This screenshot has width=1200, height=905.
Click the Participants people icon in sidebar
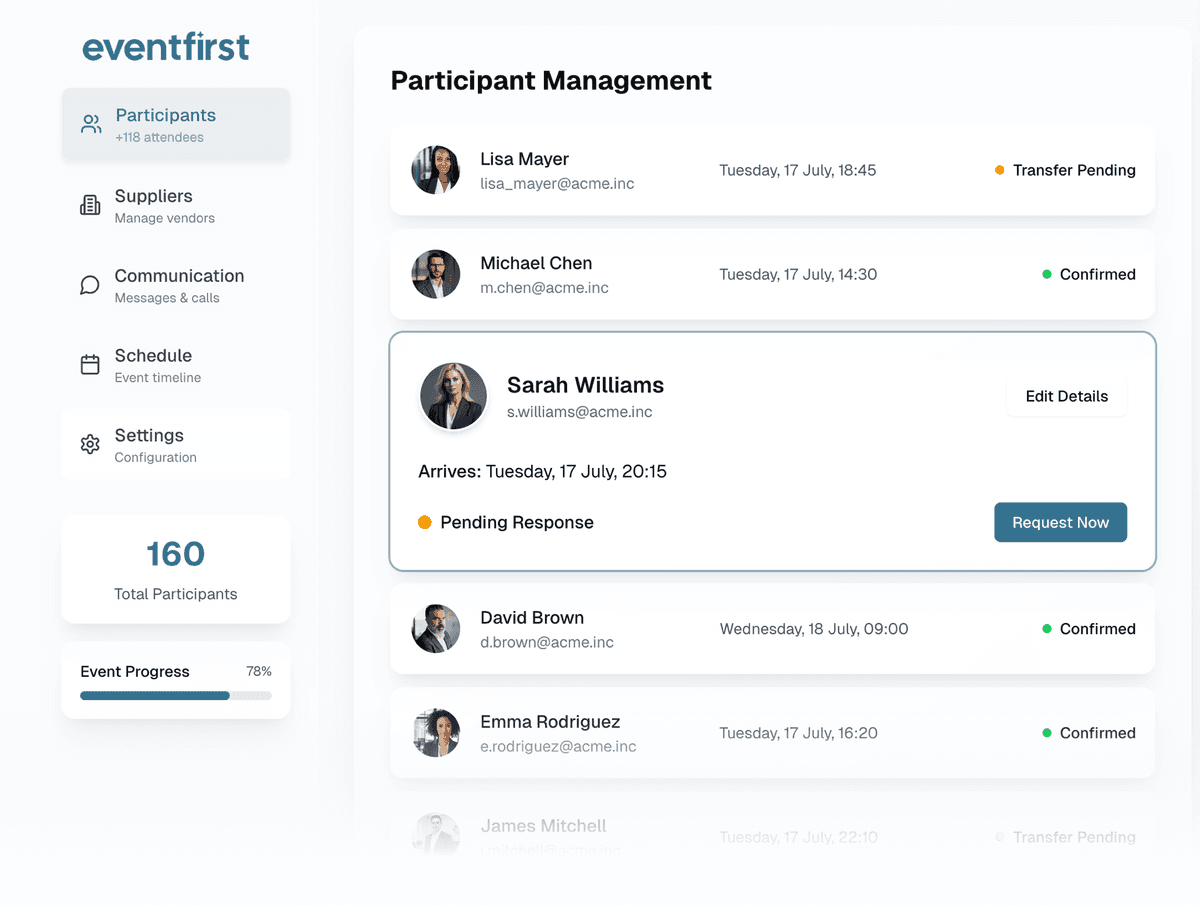click(x=91, y=124)
